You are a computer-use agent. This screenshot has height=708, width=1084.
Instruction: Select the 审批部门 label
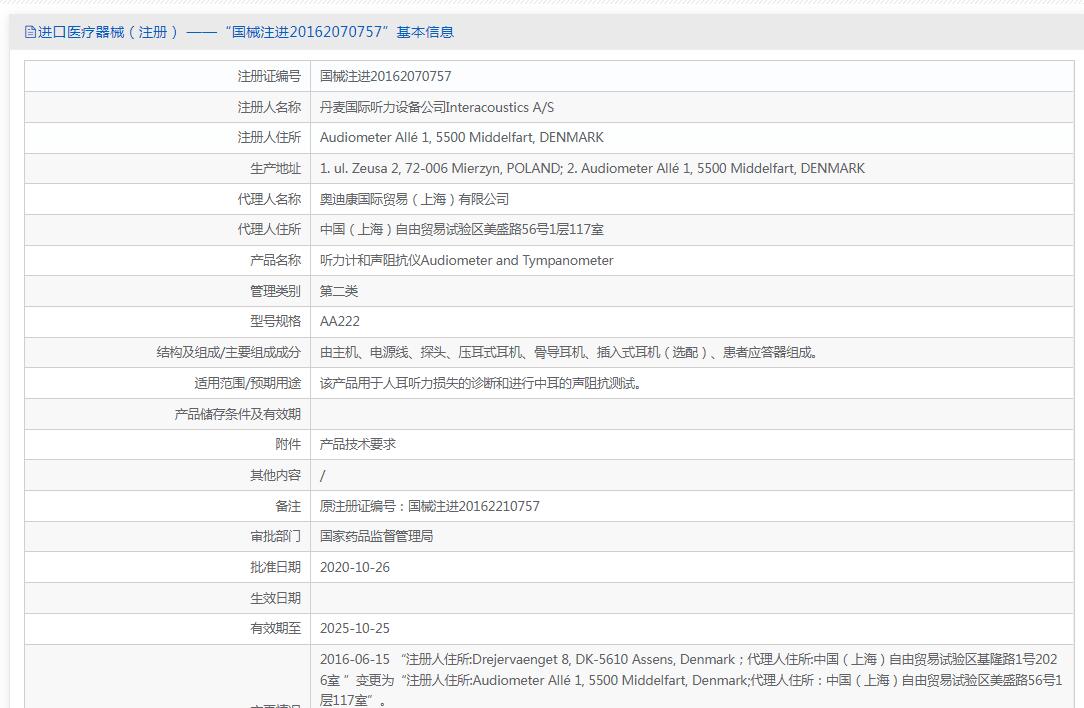click(x=275, y=537)
